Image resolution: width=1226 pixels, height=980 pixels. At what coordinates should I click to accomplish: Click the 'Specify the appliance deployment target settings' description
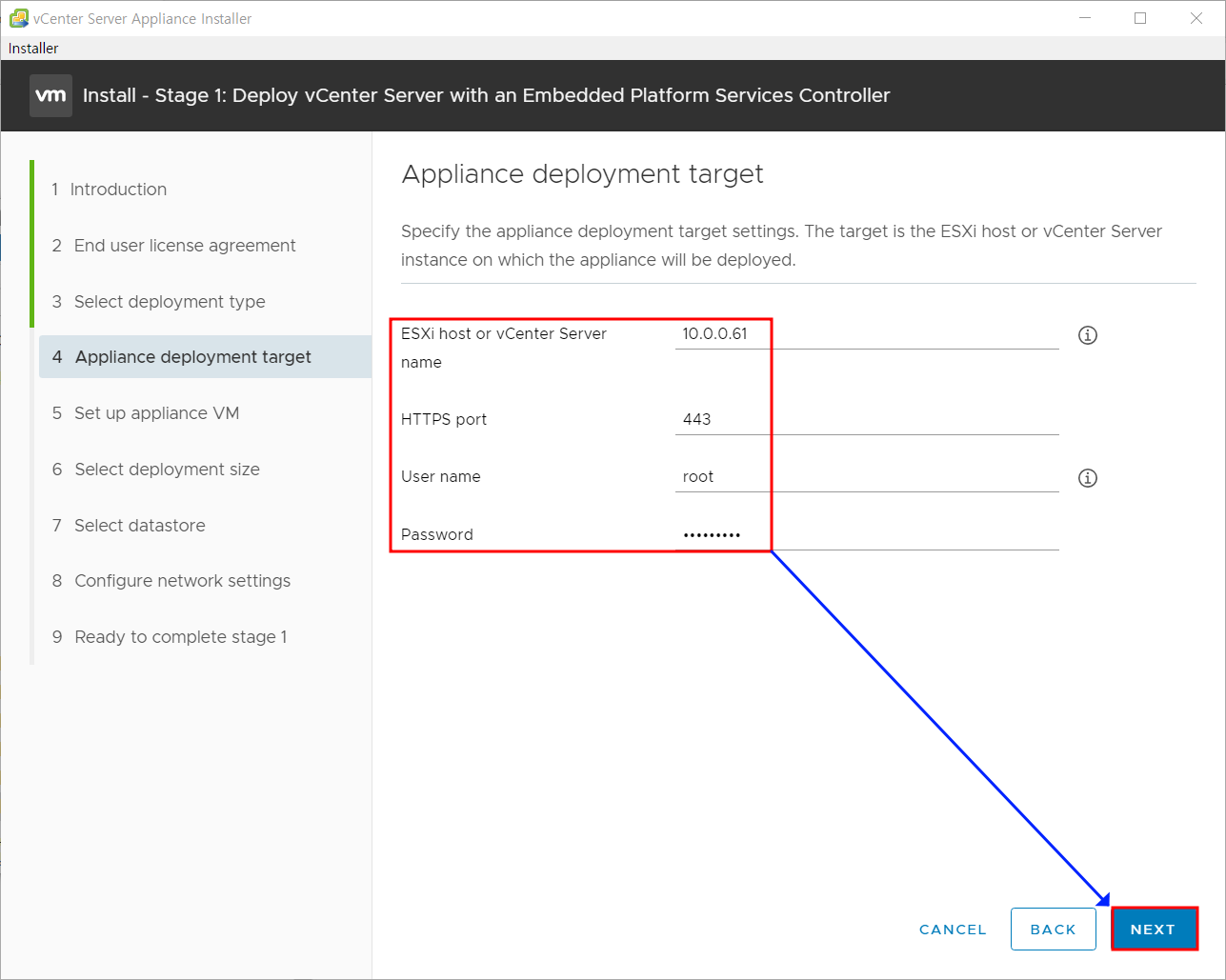[x=781, y=246]
